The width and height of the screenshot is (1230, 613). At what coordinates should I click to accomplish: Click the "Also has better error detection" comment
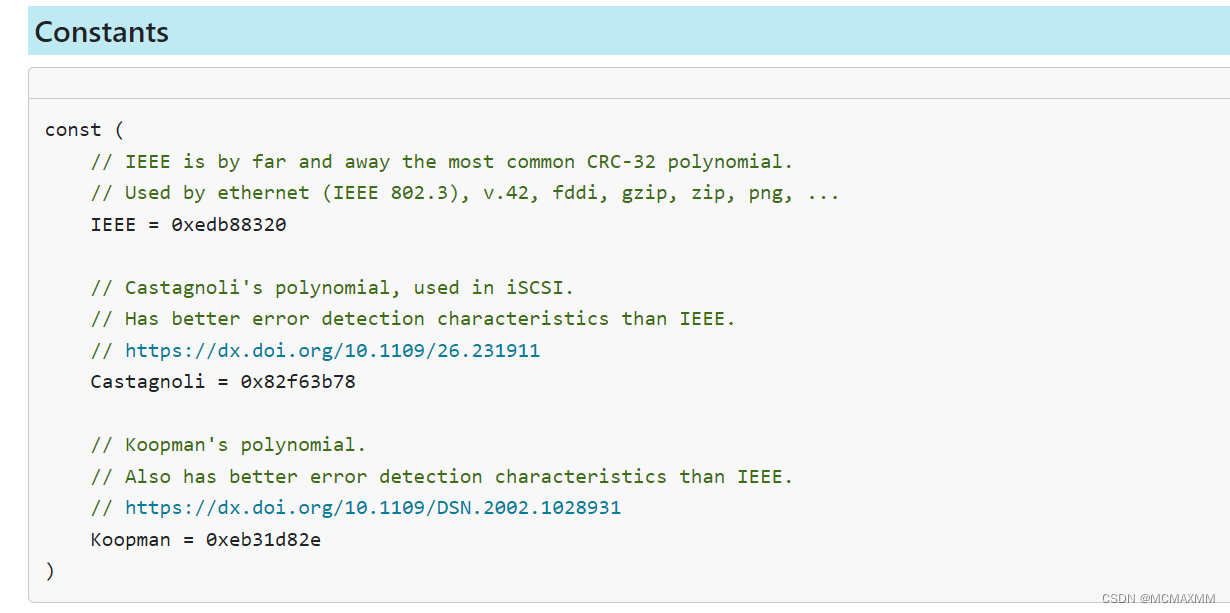tap(441, 477)
